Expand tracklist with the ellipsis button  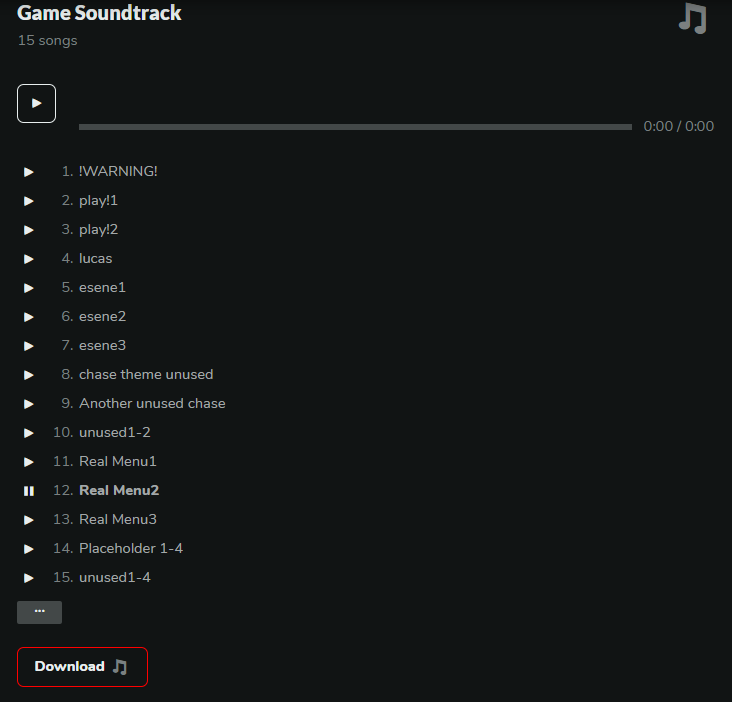[x=39, y=612]
